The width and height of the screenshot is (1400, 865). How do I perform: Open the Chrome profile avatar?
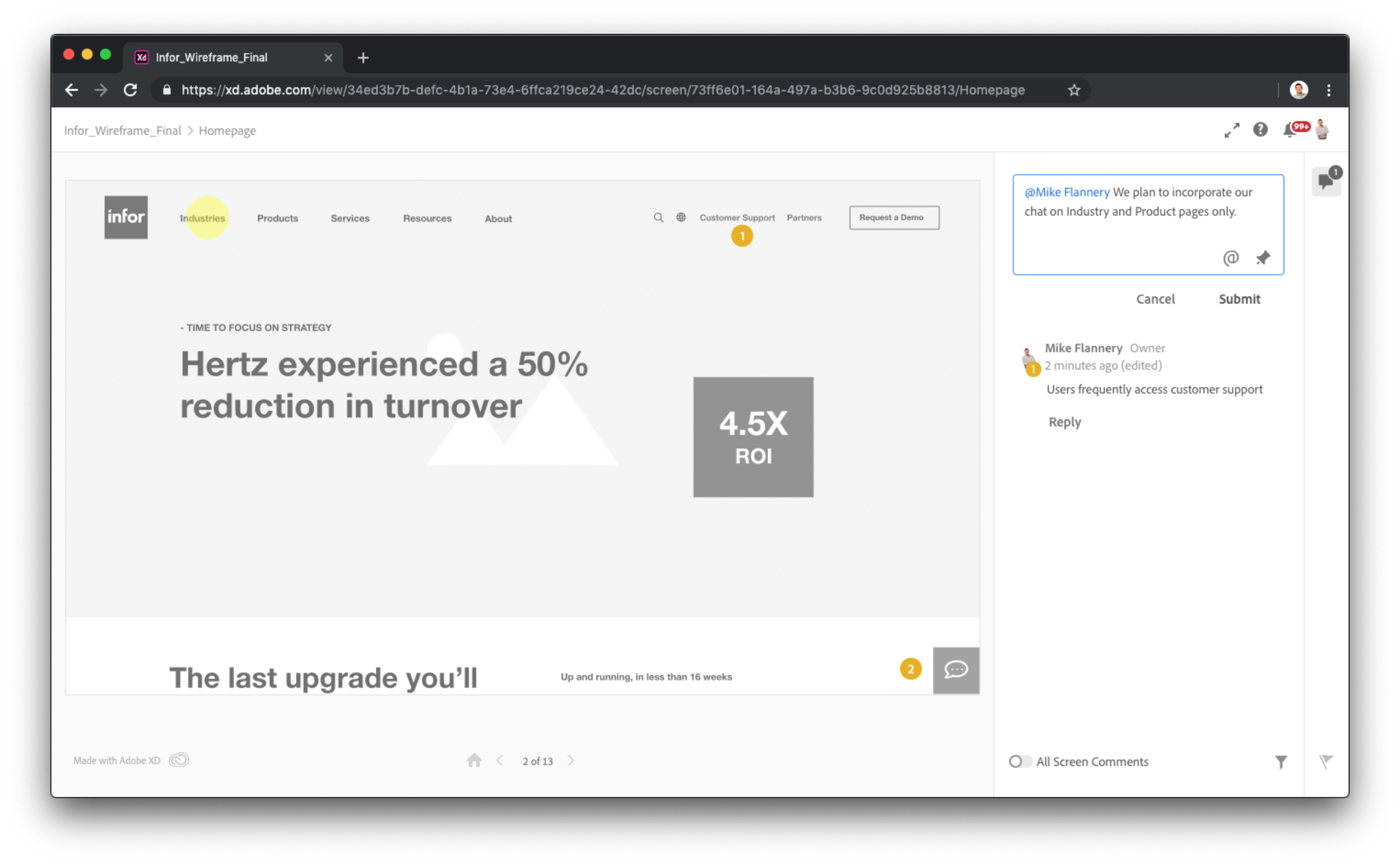[x=1299, y=90]
